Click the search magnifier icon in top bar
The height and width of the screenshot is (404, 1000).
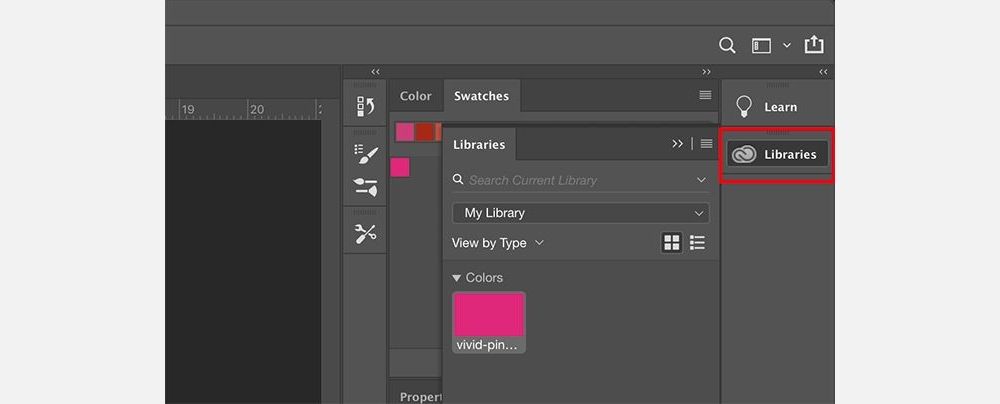727,45
